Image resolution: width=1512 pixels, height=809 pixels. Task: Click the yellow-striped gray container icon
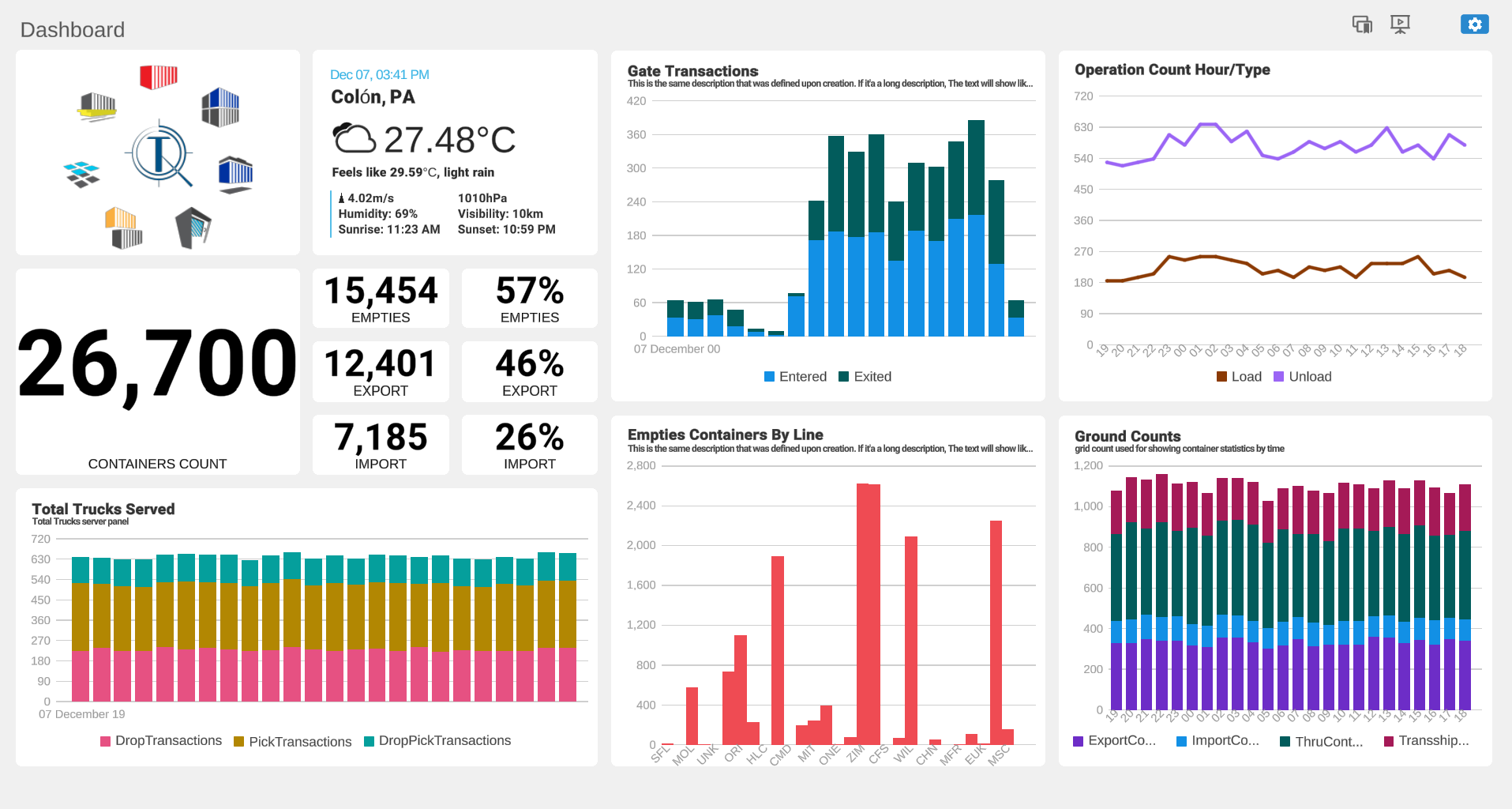pos(98,106)
